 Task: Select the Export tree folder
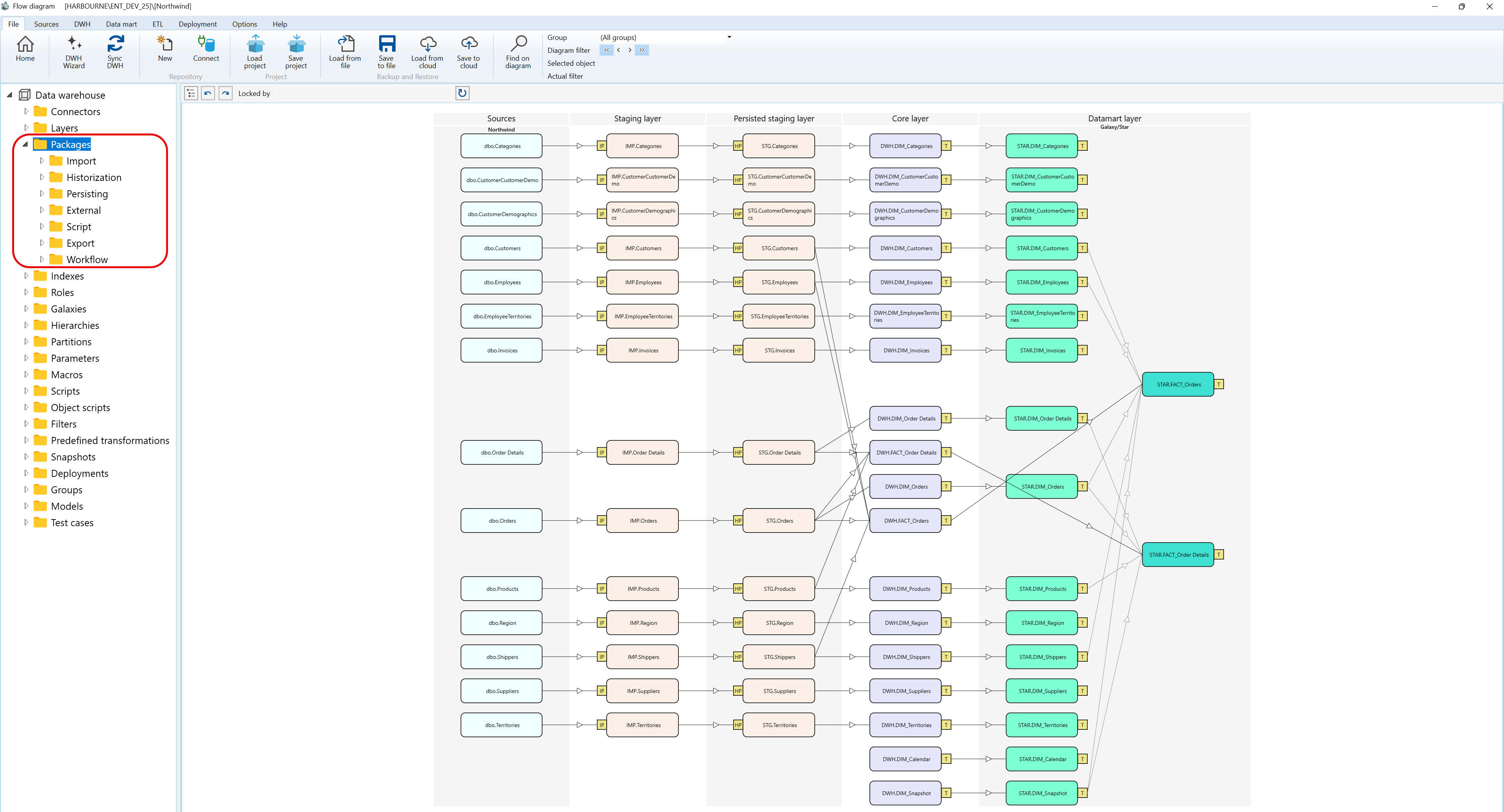coord(80,243)
